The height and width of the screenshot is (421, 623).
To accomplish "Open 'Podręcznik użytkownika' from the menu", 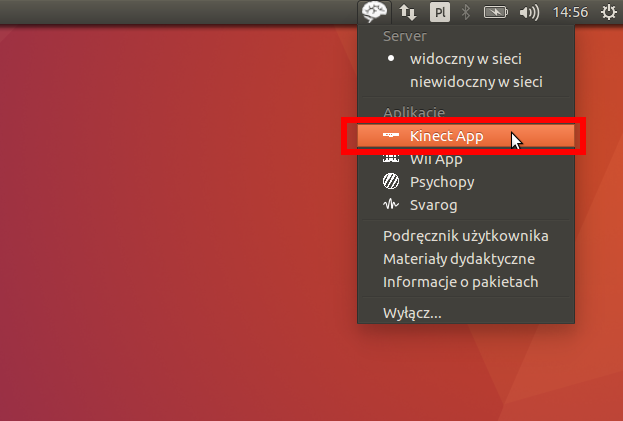I will click(466, 236).
